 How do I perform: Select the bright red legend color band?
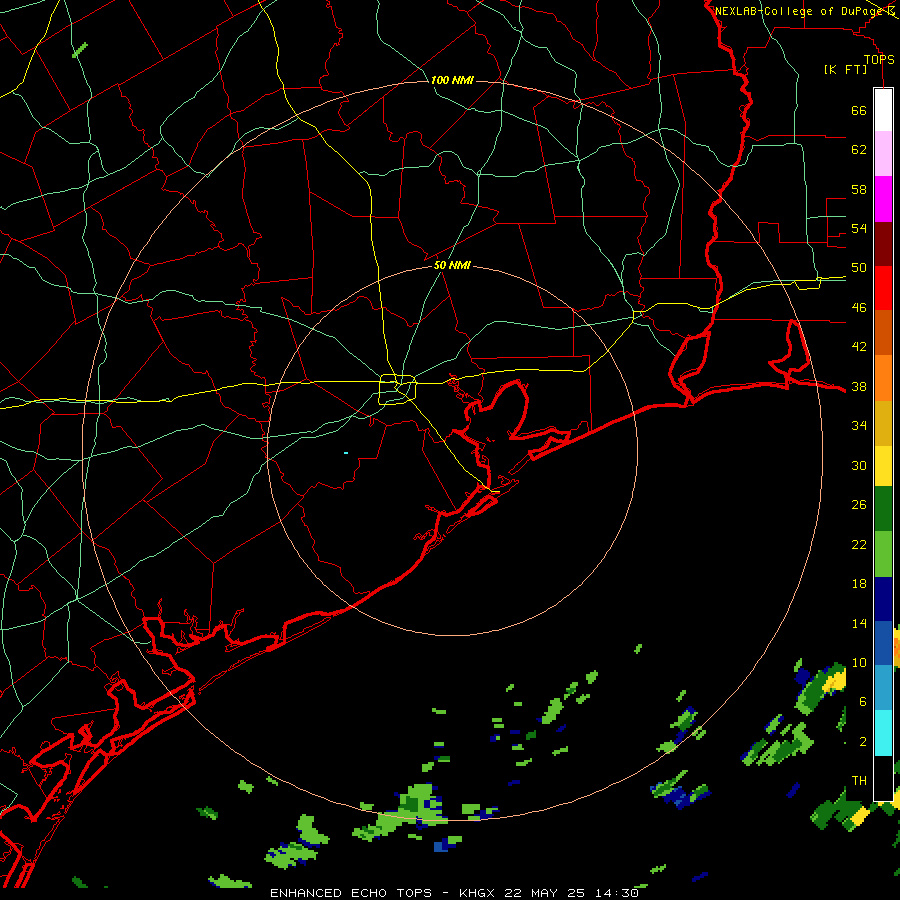(x=883, y=288)
